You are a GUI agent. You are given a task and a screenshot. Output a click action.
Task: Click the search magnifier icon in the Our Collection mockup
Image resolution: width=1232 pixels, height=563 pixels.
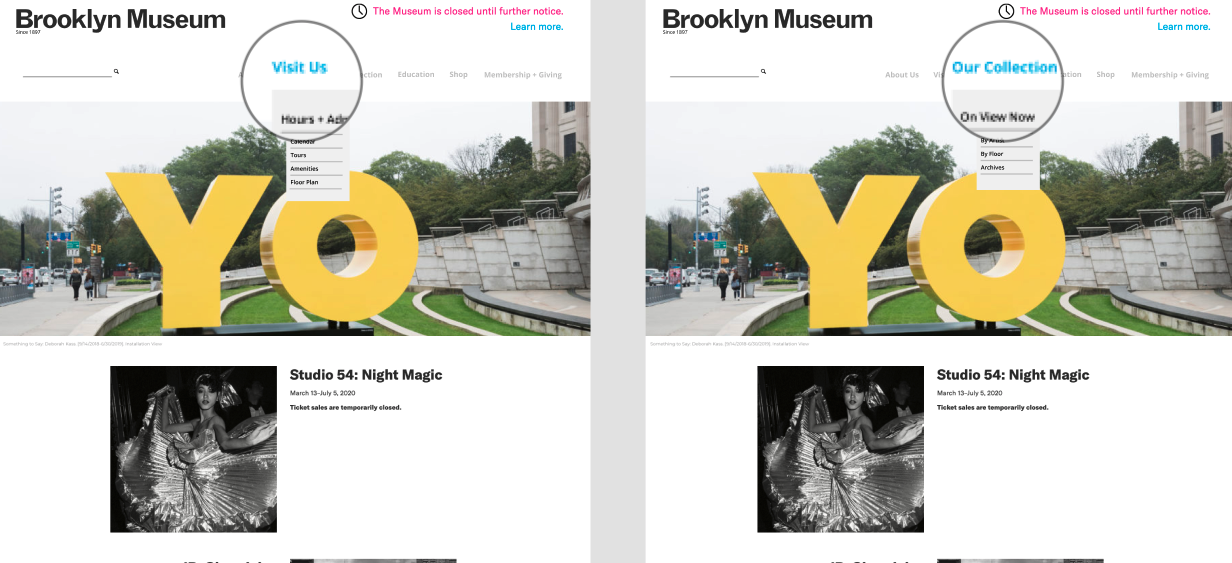763,72
